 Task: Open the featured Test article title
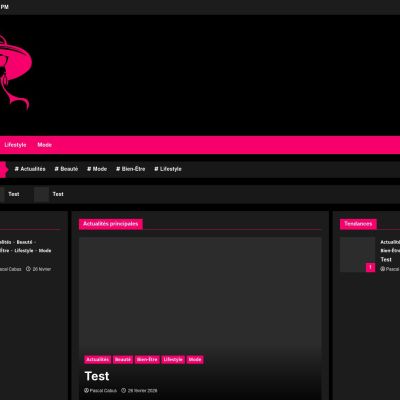97,376
